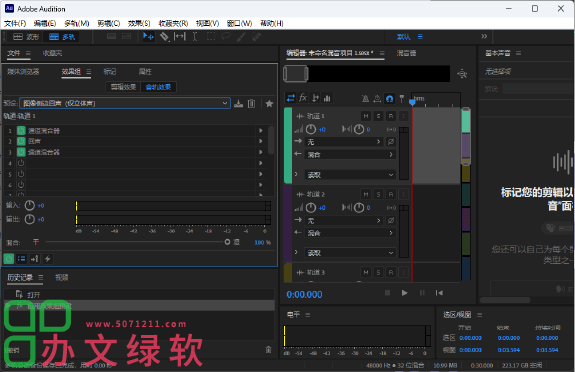Open Track 1 input dropdown (无)
The height and width of the screenshot is (372, 575).
pos(344,142)
